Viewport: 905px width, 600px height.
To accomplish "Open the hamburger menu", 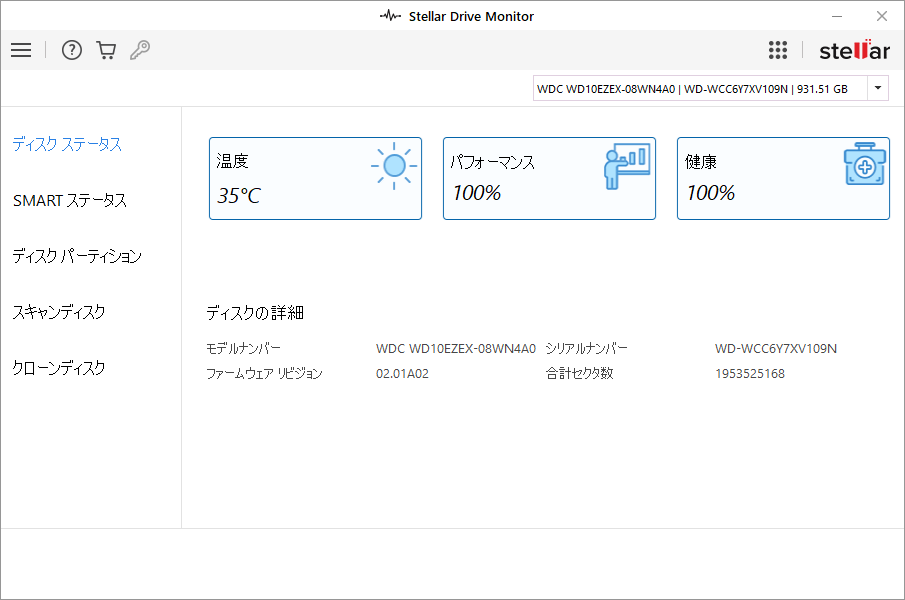I will click(21, 50).
